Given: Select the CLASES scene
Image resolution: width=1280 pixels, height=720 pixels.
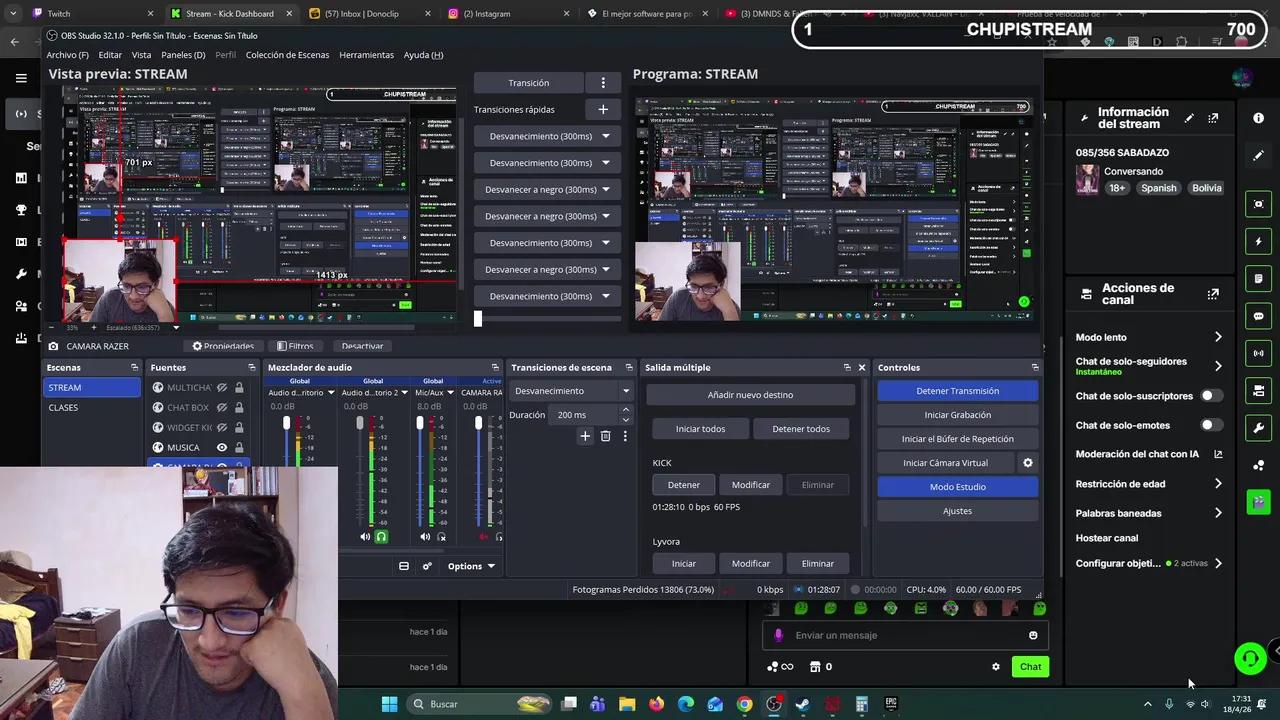Looking at the screenshot, I should [93, 407].
